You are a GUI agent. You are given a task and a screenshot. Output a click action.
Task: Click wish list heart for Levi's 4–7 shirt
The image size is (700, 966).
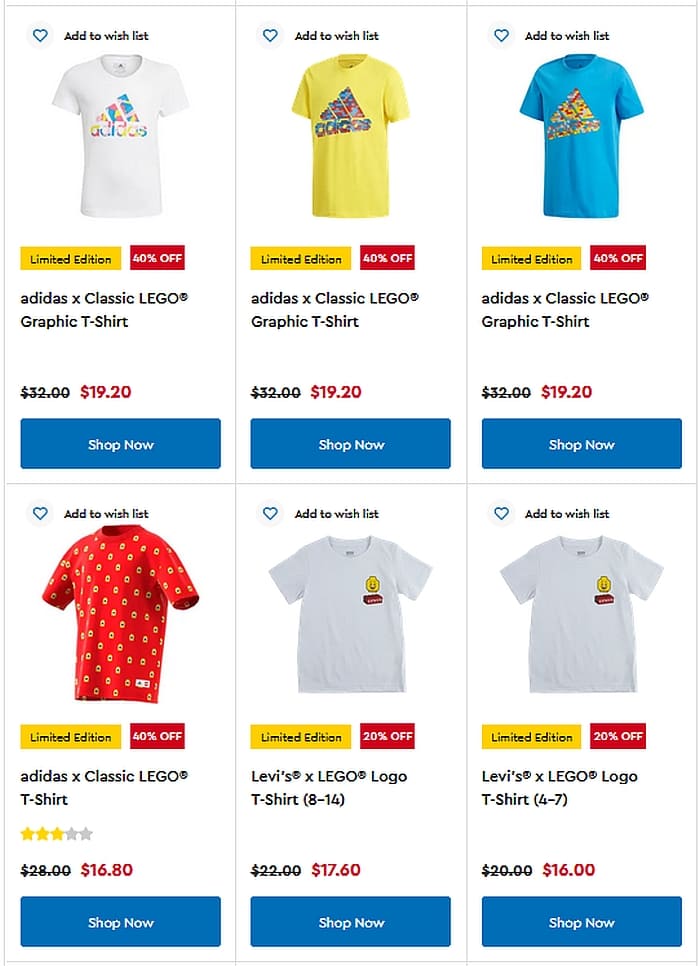(x=502, y=513)
